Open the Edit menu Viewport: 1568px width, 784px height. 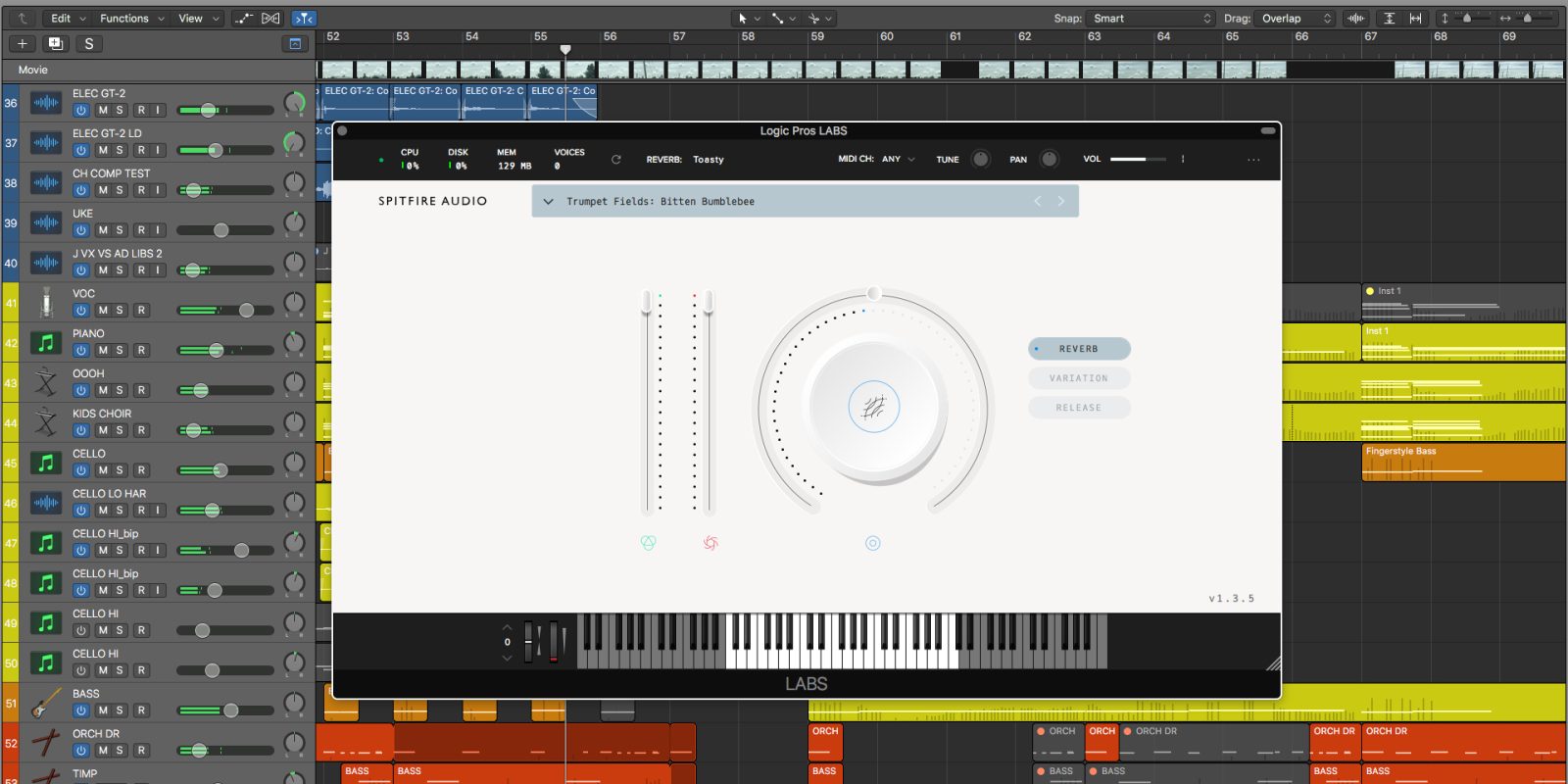[68, 19]
